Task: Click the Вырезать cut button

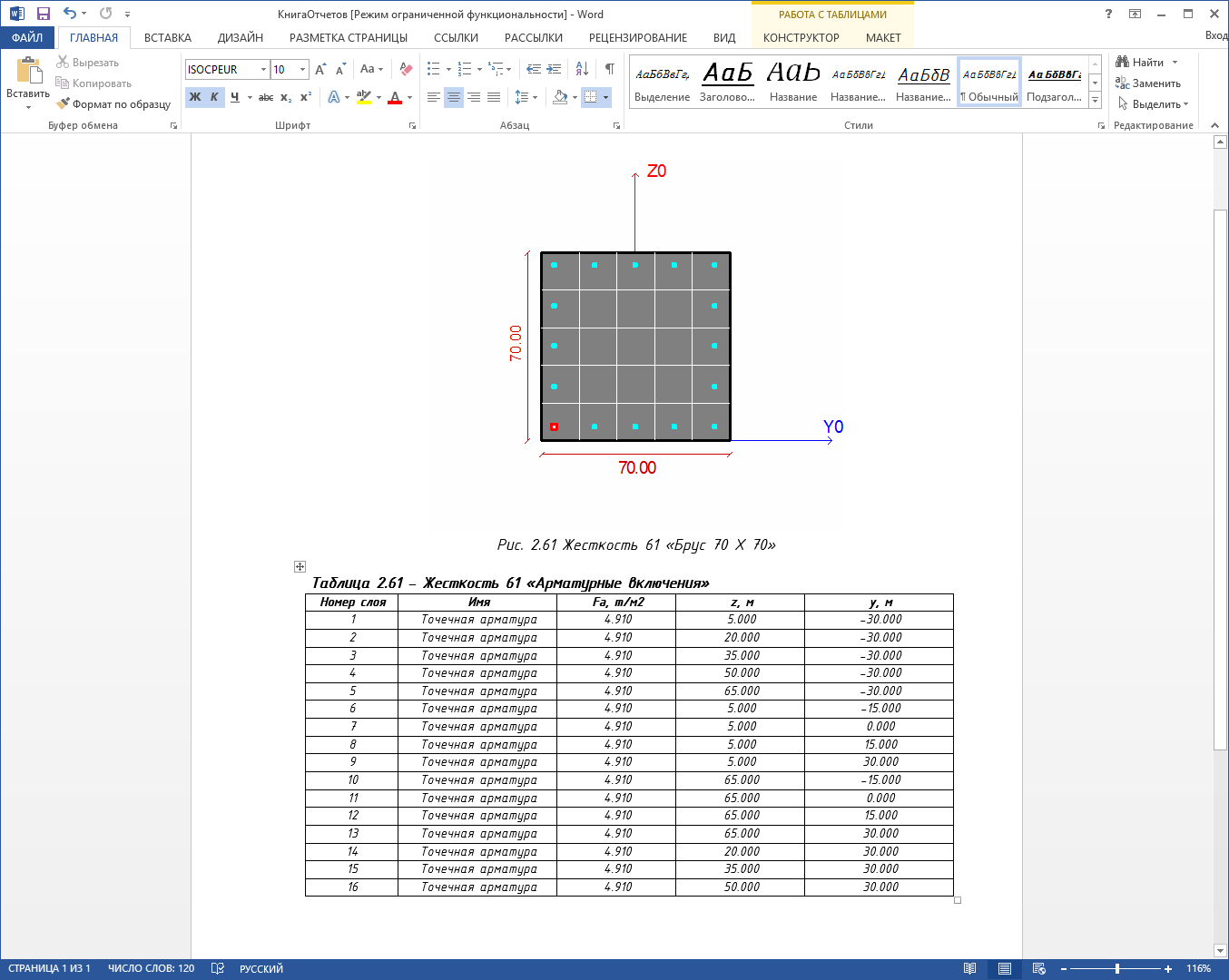Action: [x=88, y=63]
